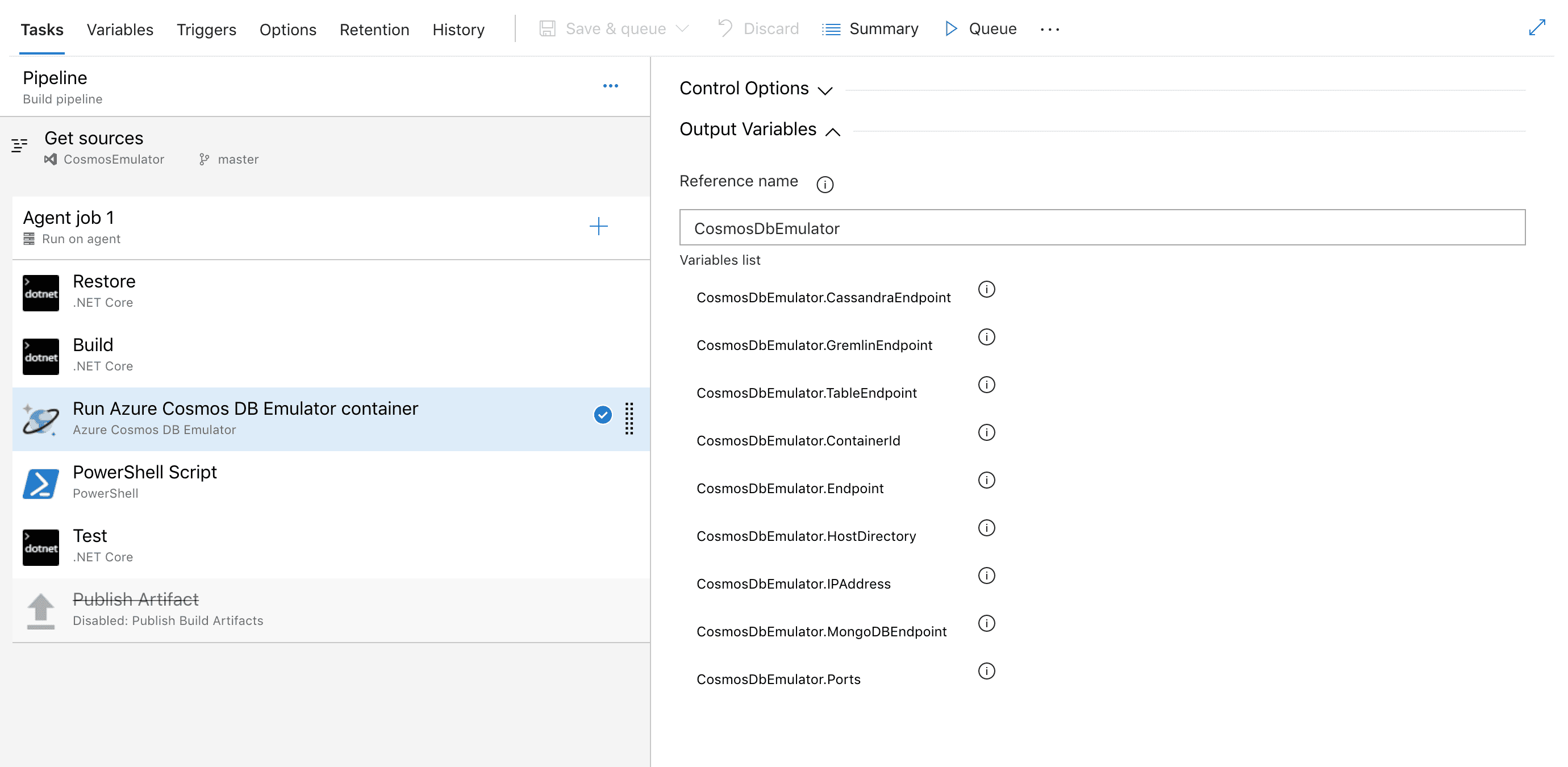Click CosmosDbEmulator.ContainerId variable text
The height and width of the screenshot is (767, 1568).
[799, 441]
